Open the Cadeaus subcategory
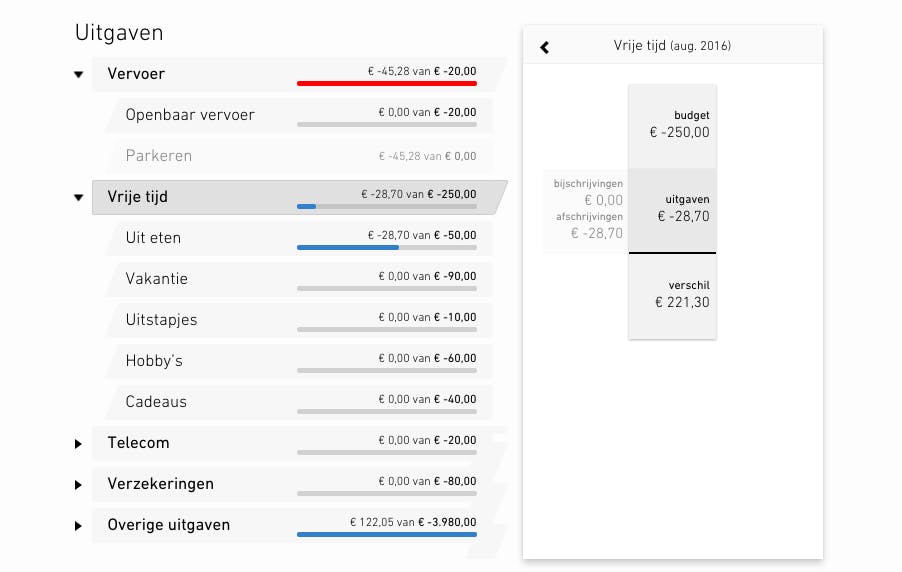 [x=156, y=402]
